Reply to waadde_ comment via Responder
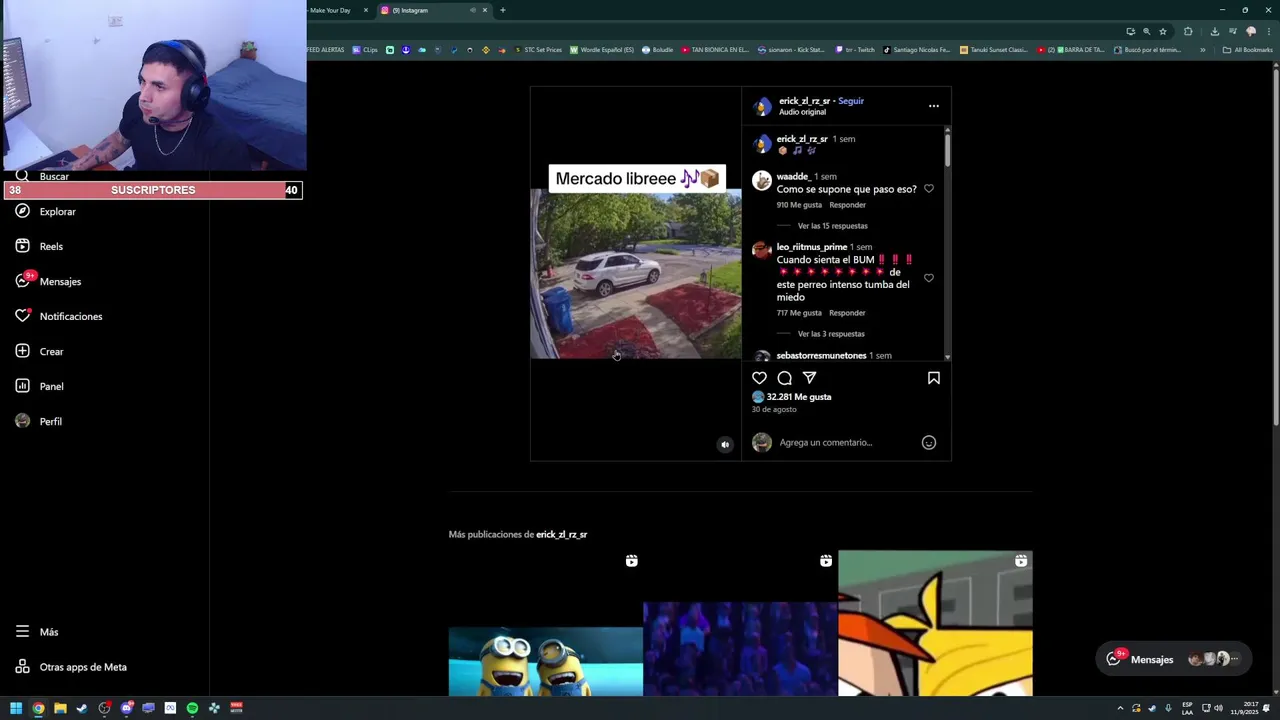Image resolution: width=1280 pixels, height=720 pixels. [x=847, y=205]
